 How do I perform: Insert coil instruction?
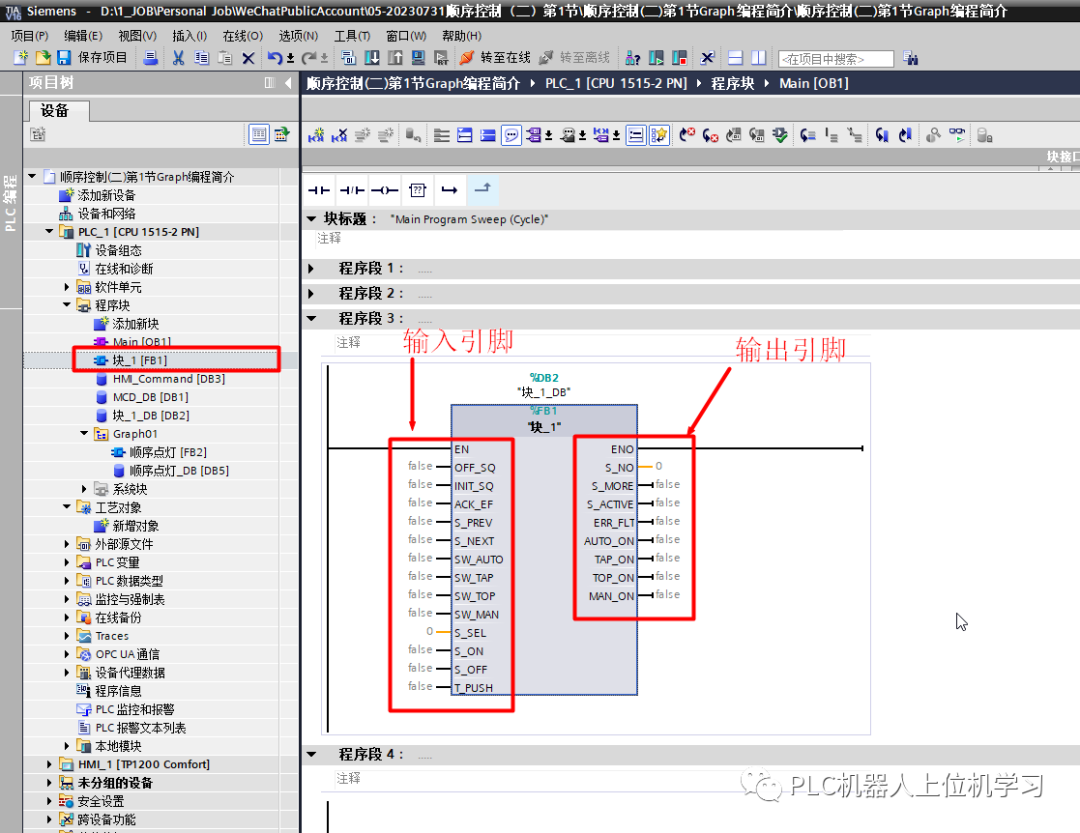pos(384,190)
